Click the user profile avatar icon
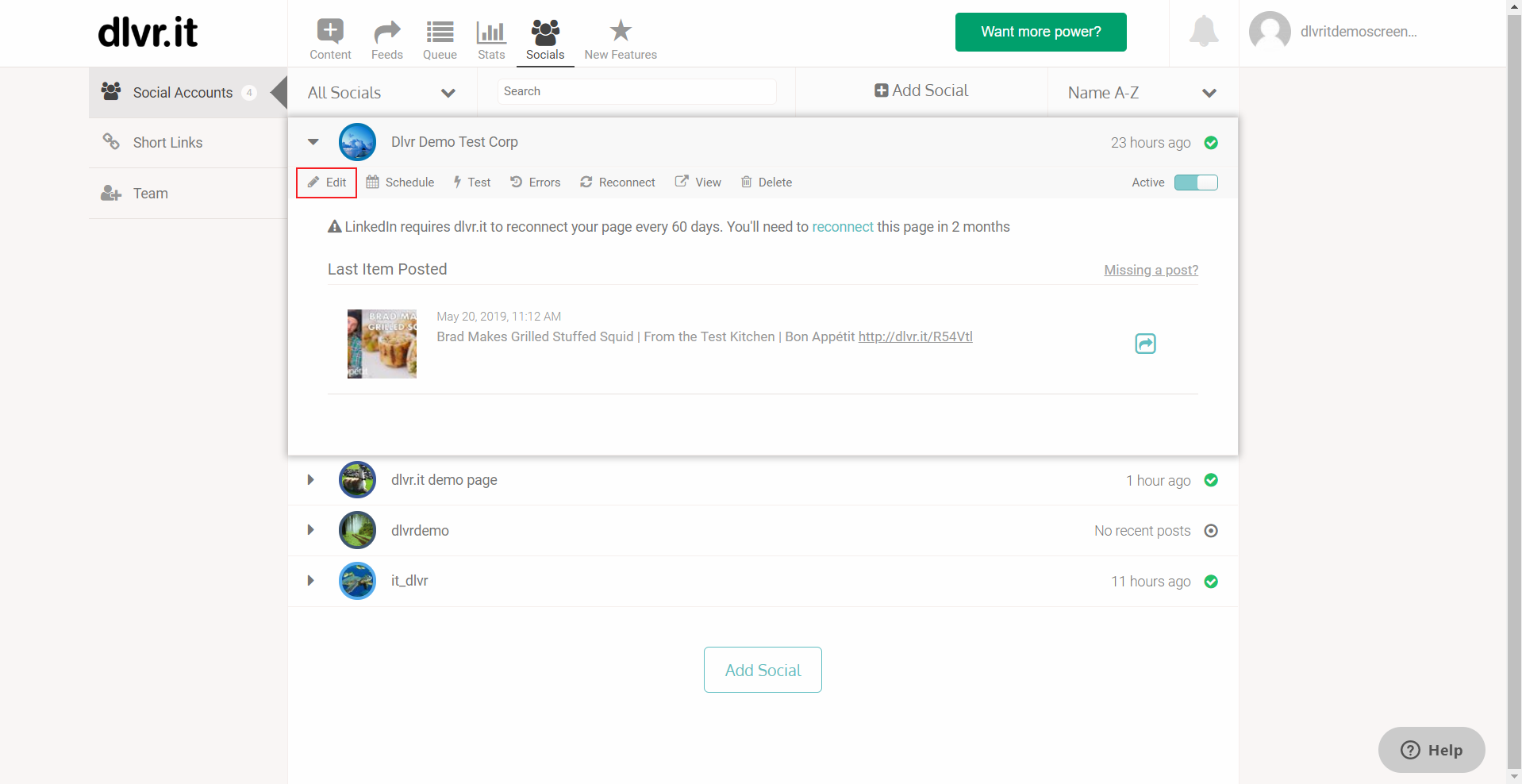1522x784 pixels. [1270, 32]
